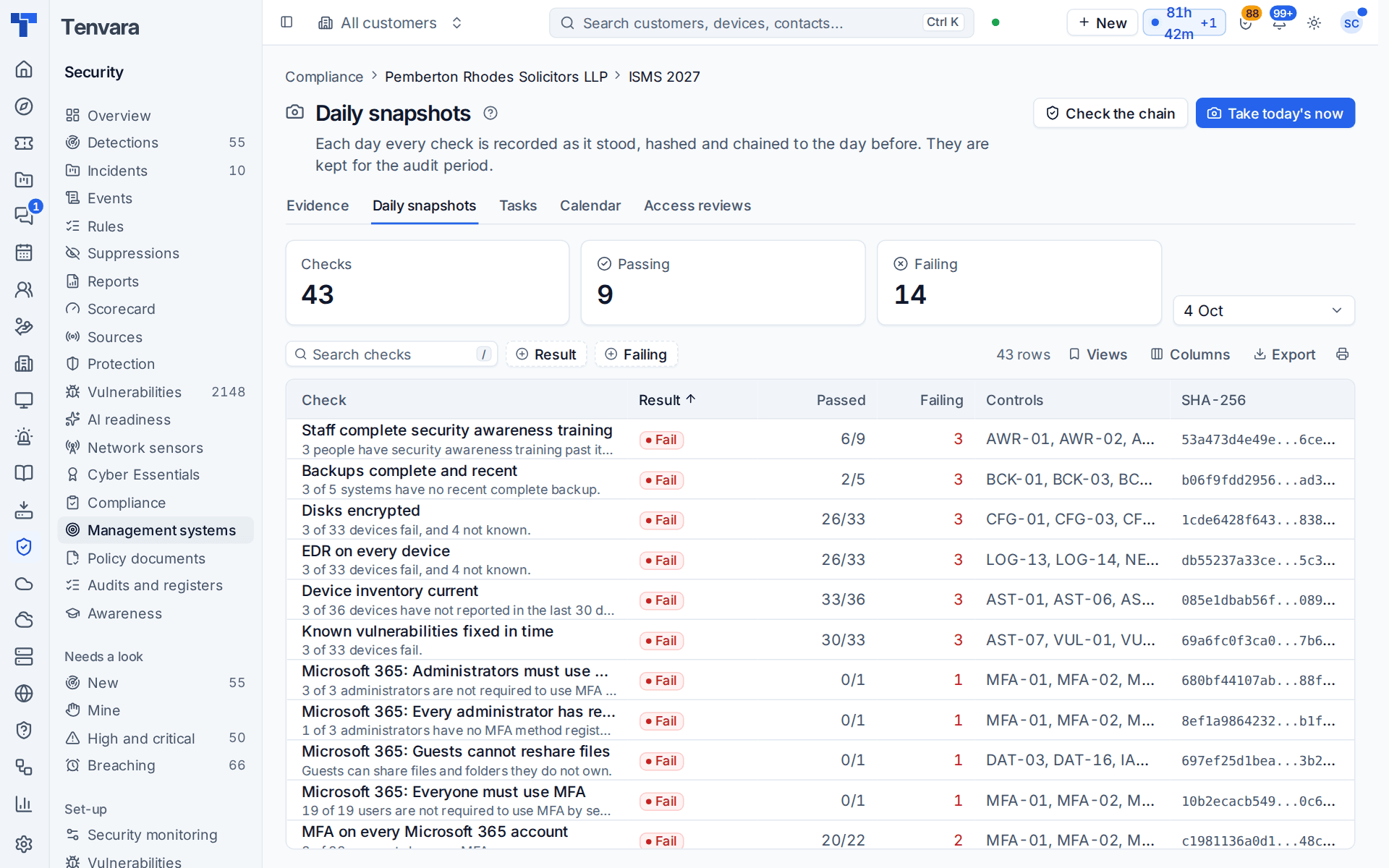
Task: Open the book icon in the left rail
Action: click(x=24, y=473)
